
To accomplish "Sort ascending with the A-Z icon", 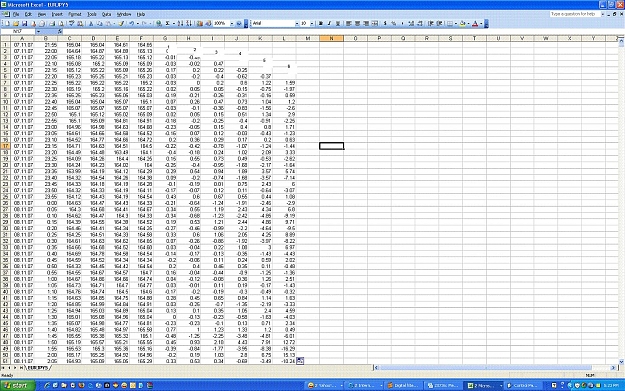I will click(180, 24).
